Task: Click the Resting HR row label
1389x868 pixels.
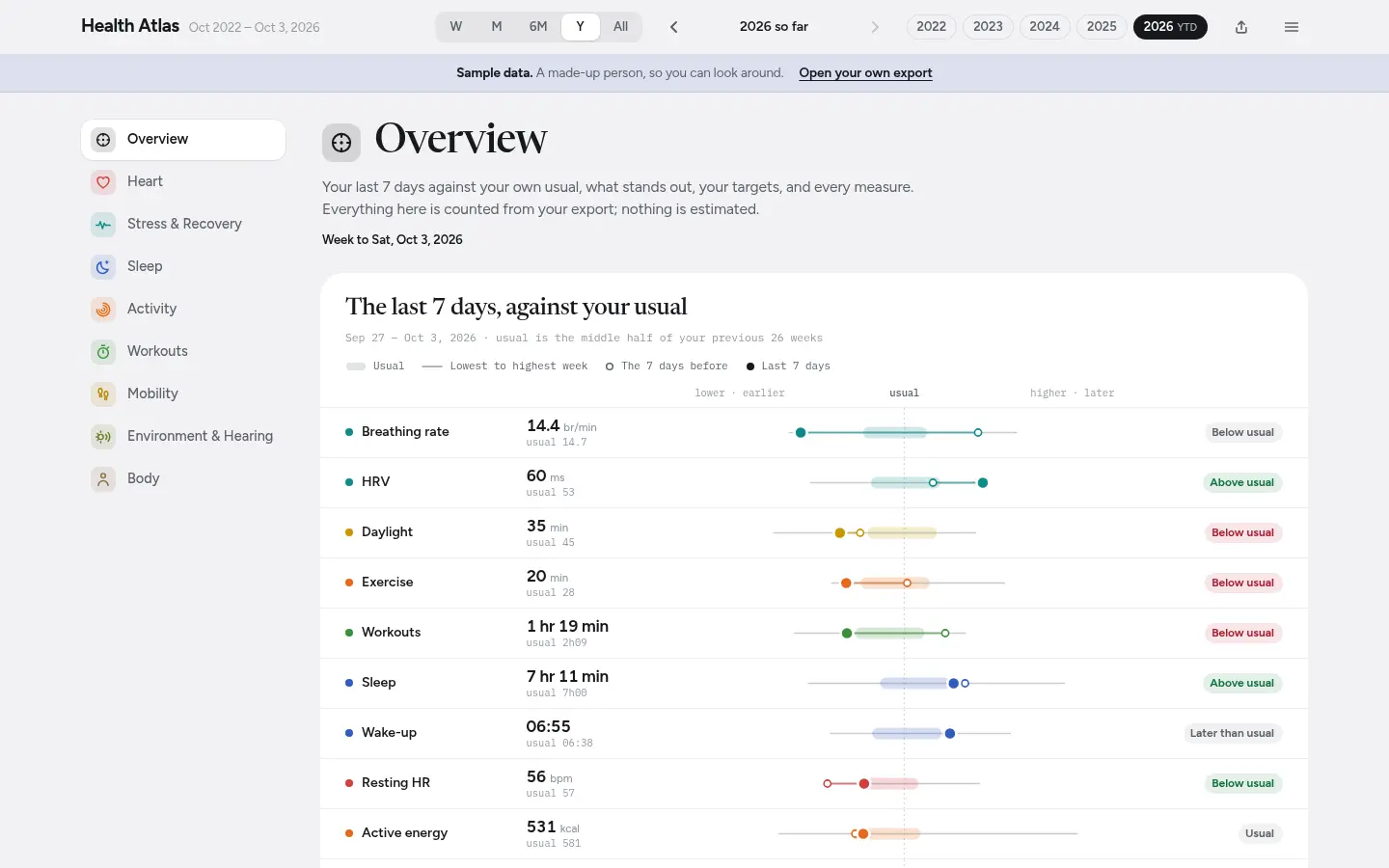Action: click(395, 783)
